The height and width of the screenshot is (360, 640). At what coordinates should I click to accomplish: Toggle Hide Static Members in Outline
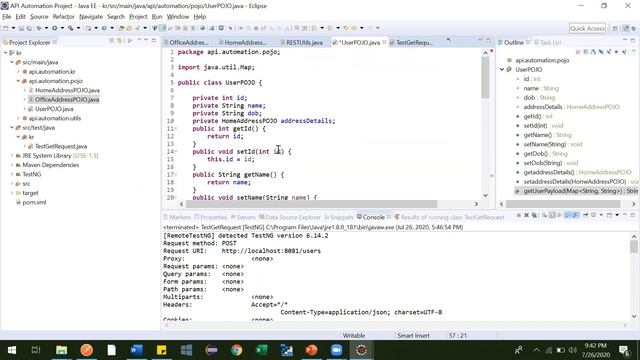point(609,52)
